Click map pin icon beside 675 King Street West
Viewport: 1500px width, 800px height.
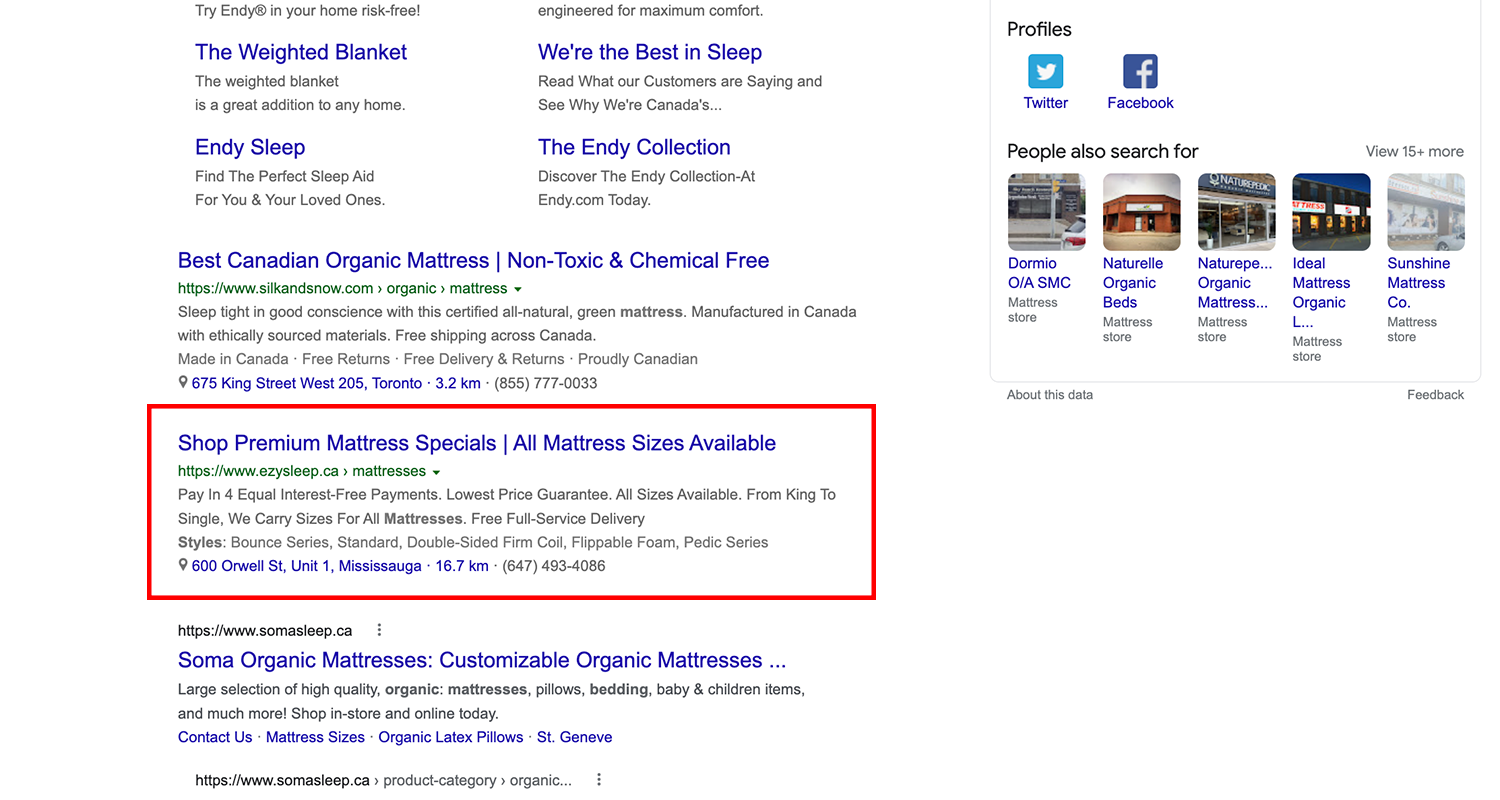183,383
